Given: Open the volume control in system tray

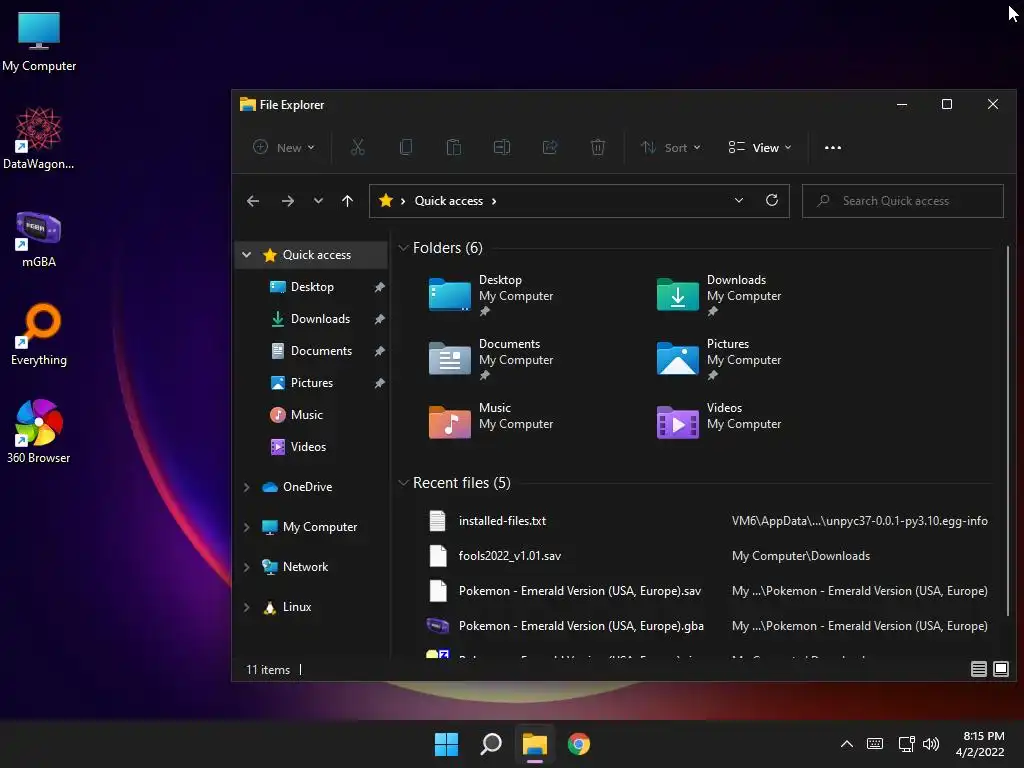Looking at the screenshot, I should [x=931, y=744].
